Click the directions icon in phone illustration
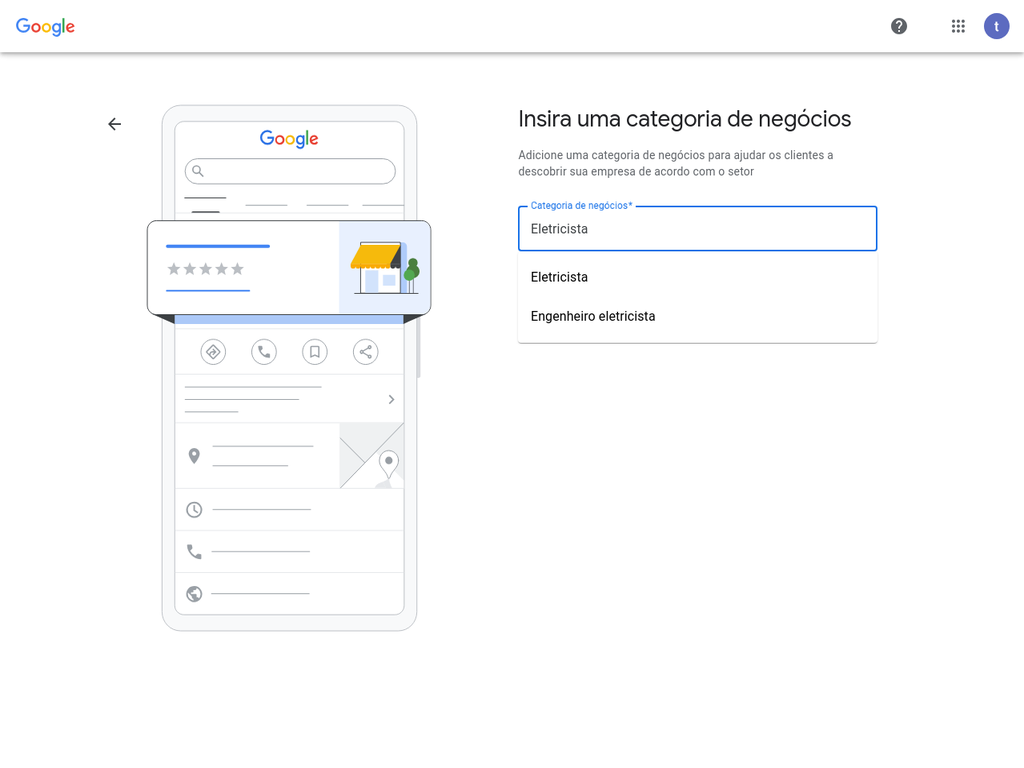 213,352
